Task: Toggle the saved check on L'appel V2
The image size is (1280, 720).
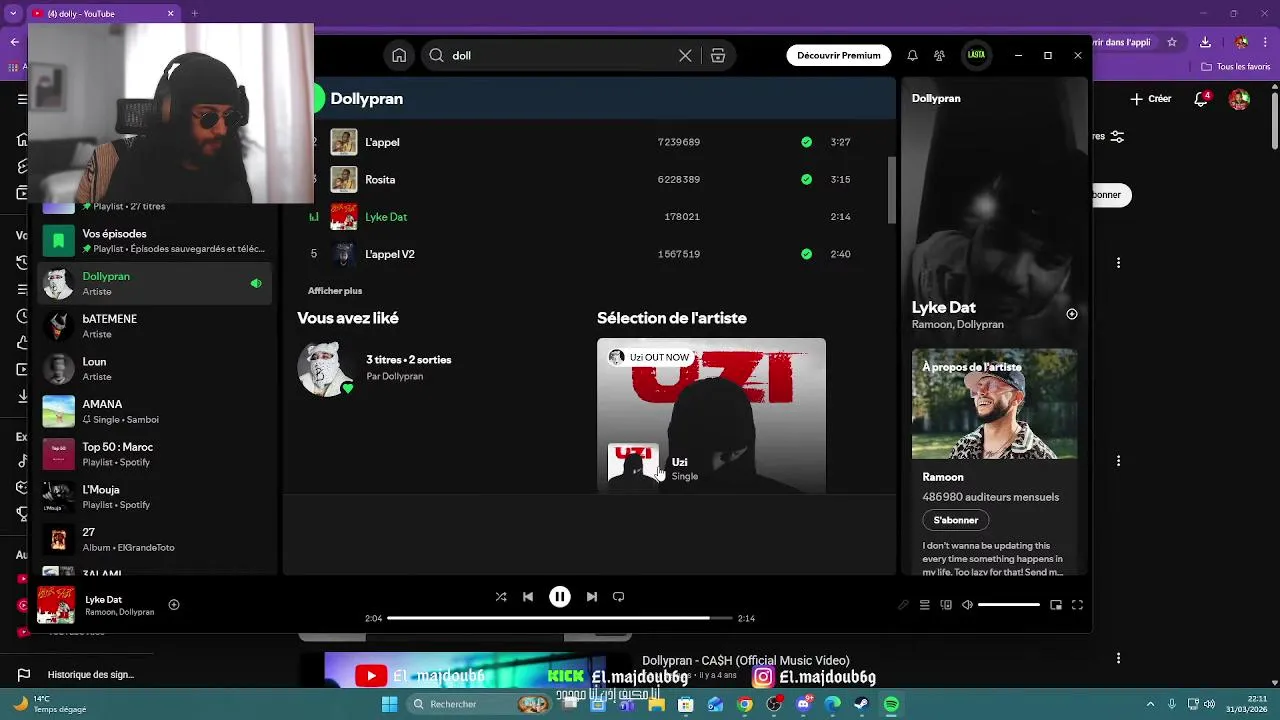Action: [x=806, y=254]
